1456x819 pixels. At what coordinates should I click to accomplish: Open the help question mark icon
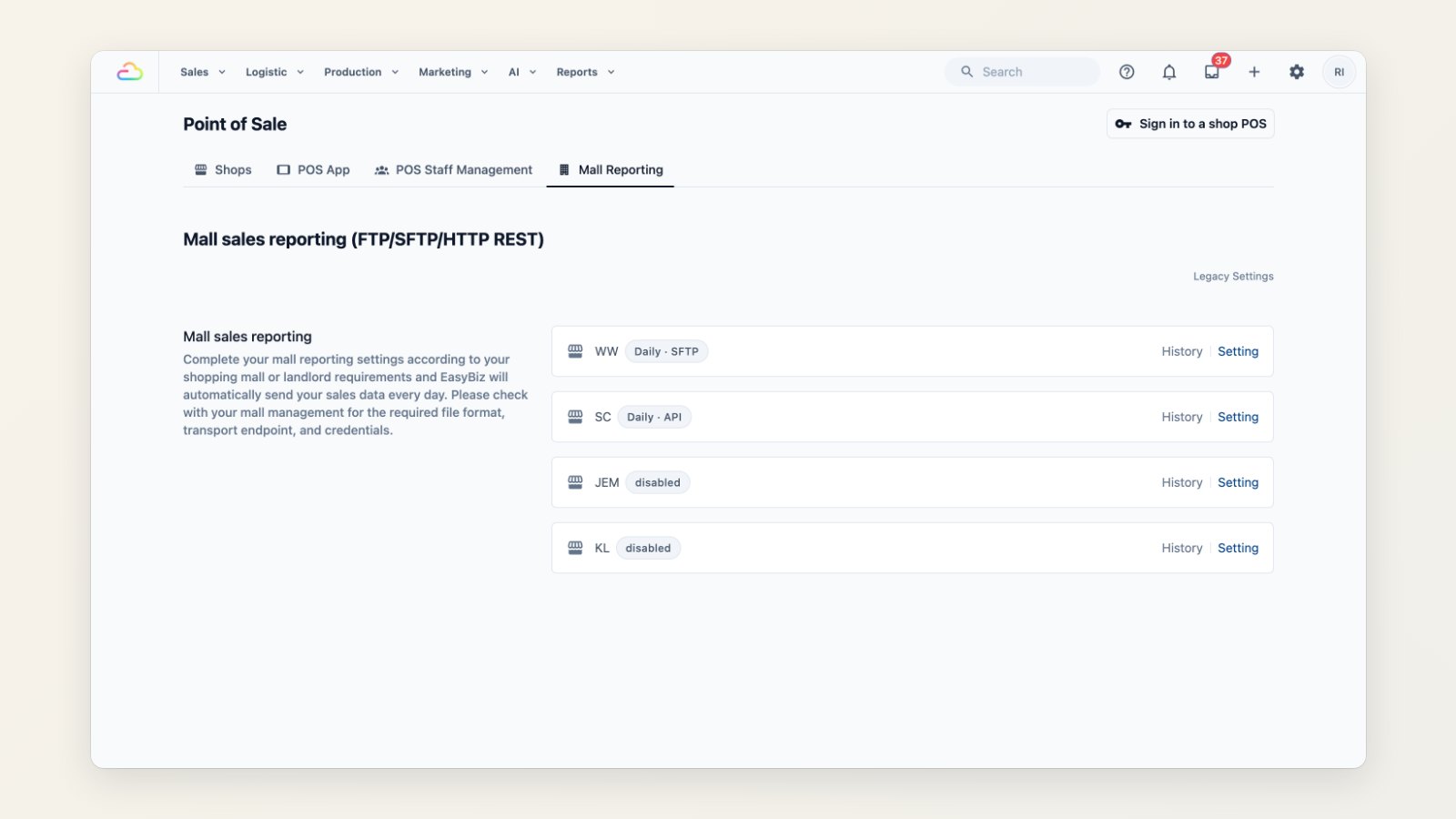1127,72
